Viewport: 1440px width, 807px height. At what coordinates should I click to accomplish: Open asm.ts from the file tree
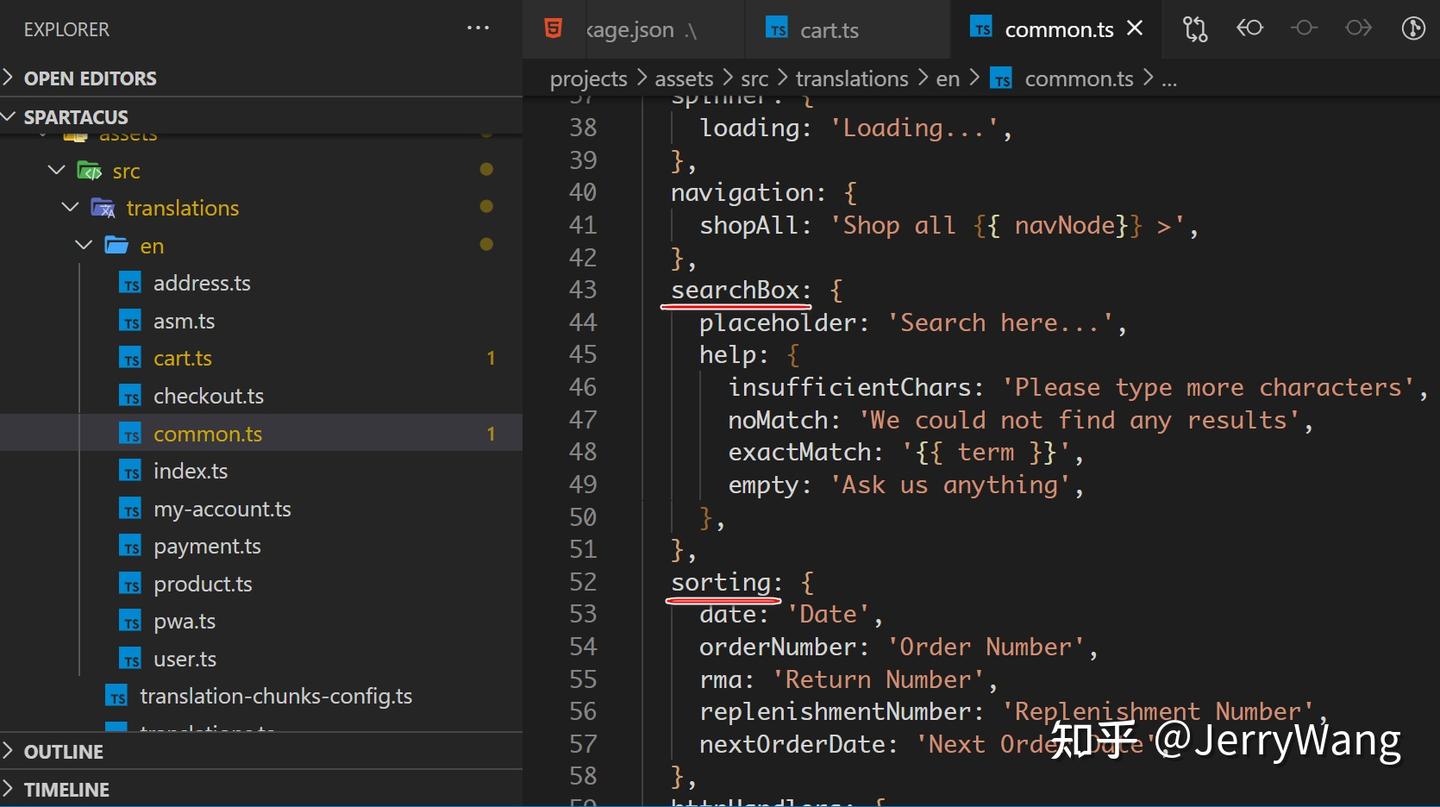(x=184, y=321)
